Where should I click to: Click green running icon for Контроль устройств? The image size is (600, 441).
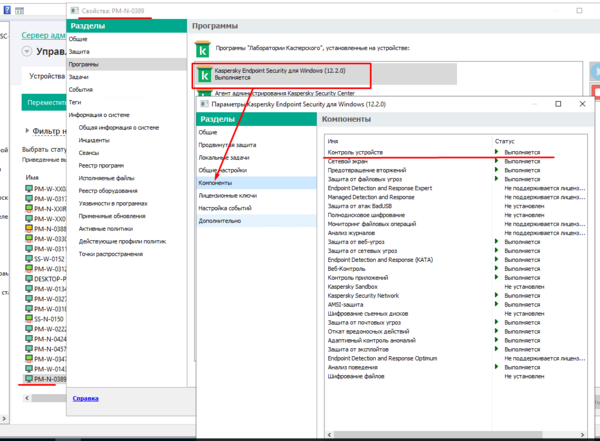click(x=497, y=152)
